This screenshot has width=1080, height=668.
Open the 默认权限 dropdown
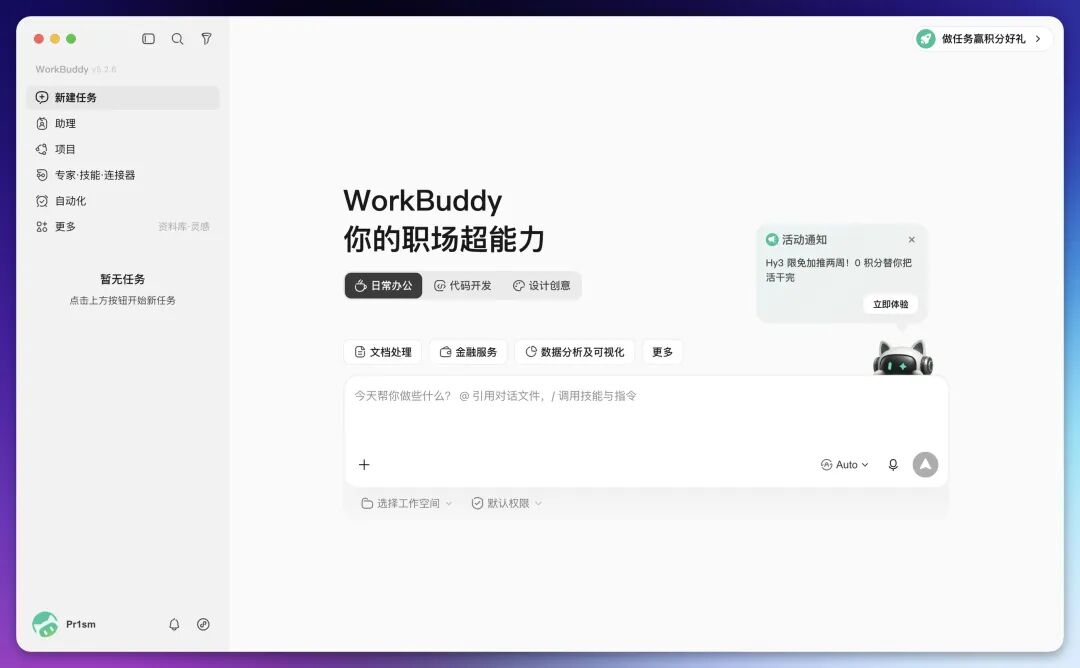(x=506, y=503)
